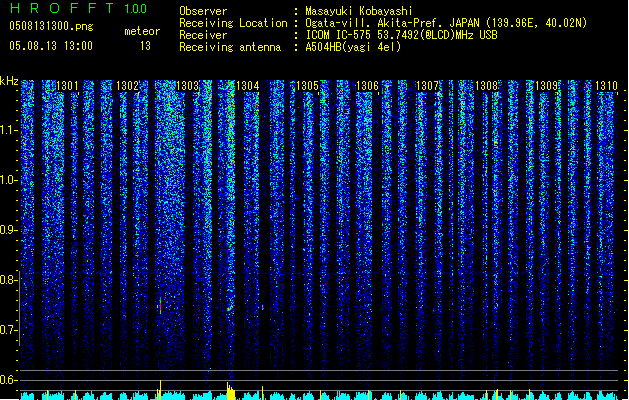Click the 1302 time marker
Image resolution: width=629 pixels, height=400 pixels.
click(x=127, y=86)
